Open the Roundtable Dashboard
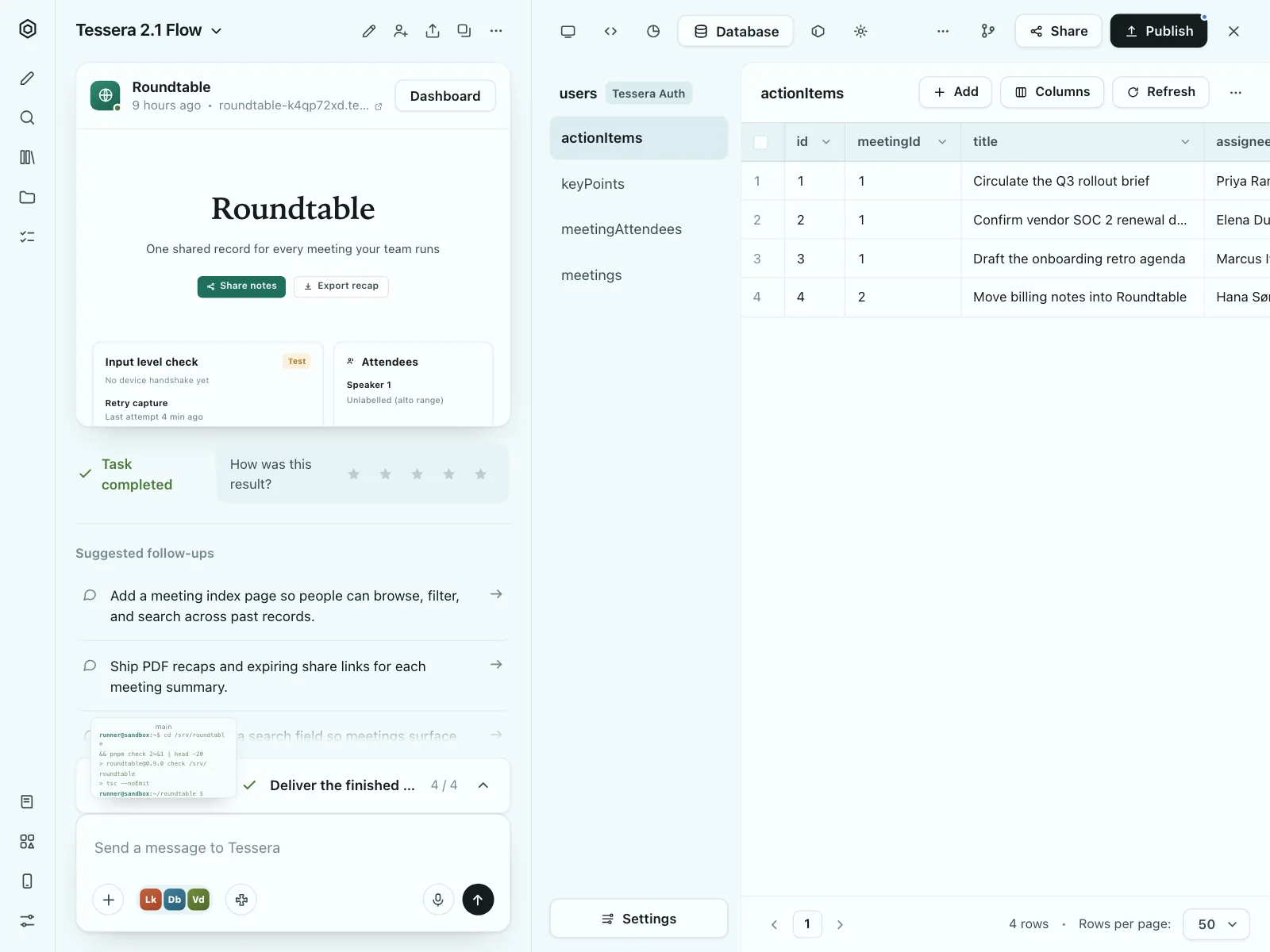 click(x=445, y=96)
